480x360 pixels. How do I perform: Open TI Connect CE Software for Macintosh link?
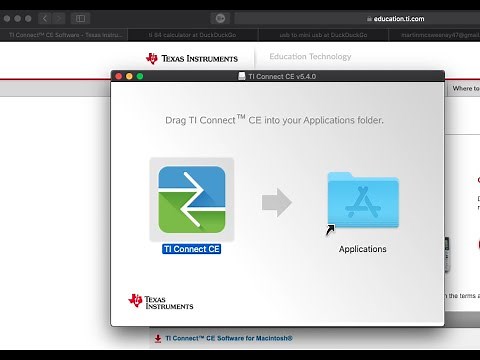229,338
